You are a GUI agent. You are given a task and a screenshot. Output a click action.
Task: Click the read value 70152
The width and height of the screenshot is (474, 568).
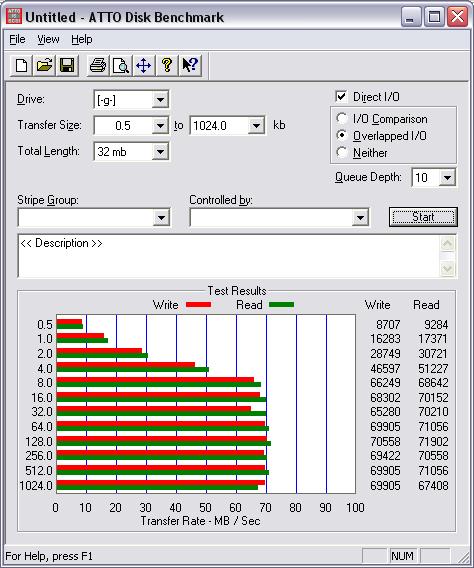[433, 398]
